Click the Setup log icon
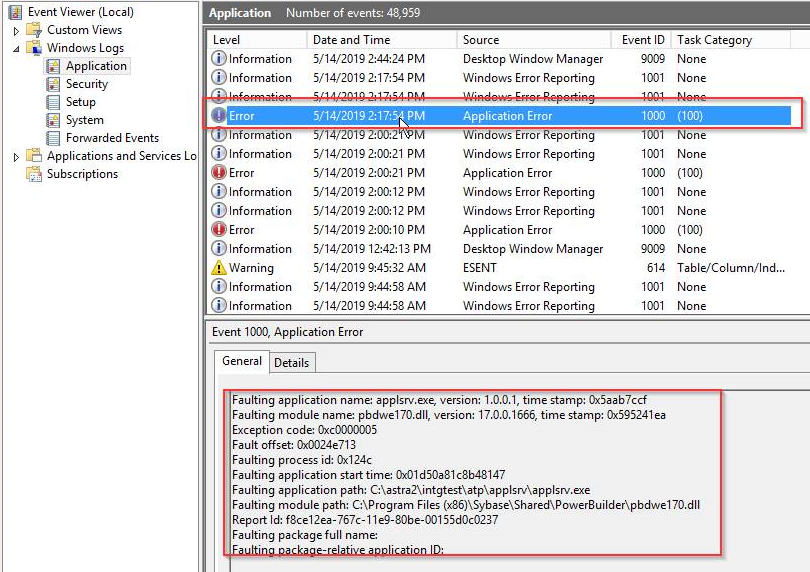This screenshot has height=572, width=810. click(x=54, y=102)
